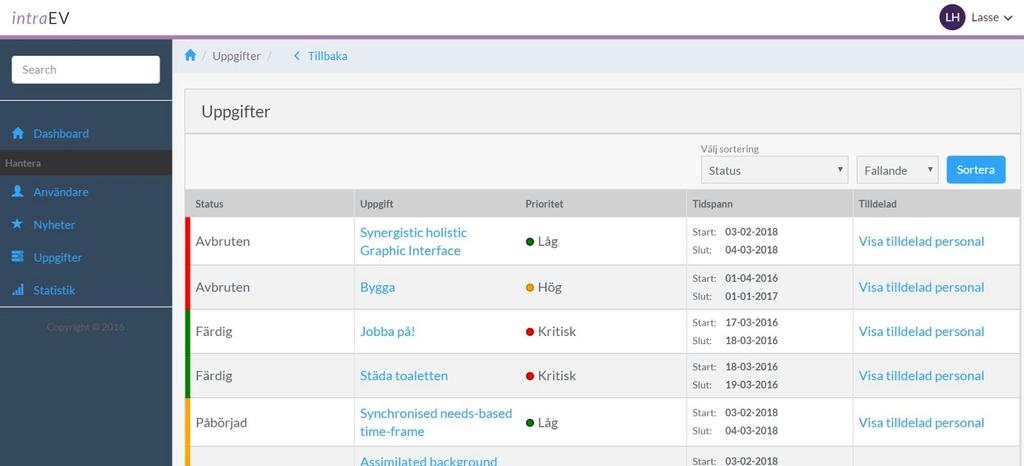This screenshot has width=1024, height=466.
Task: Click Kritisk priority in Städa toaletten row
Action: tap(551, 376)
